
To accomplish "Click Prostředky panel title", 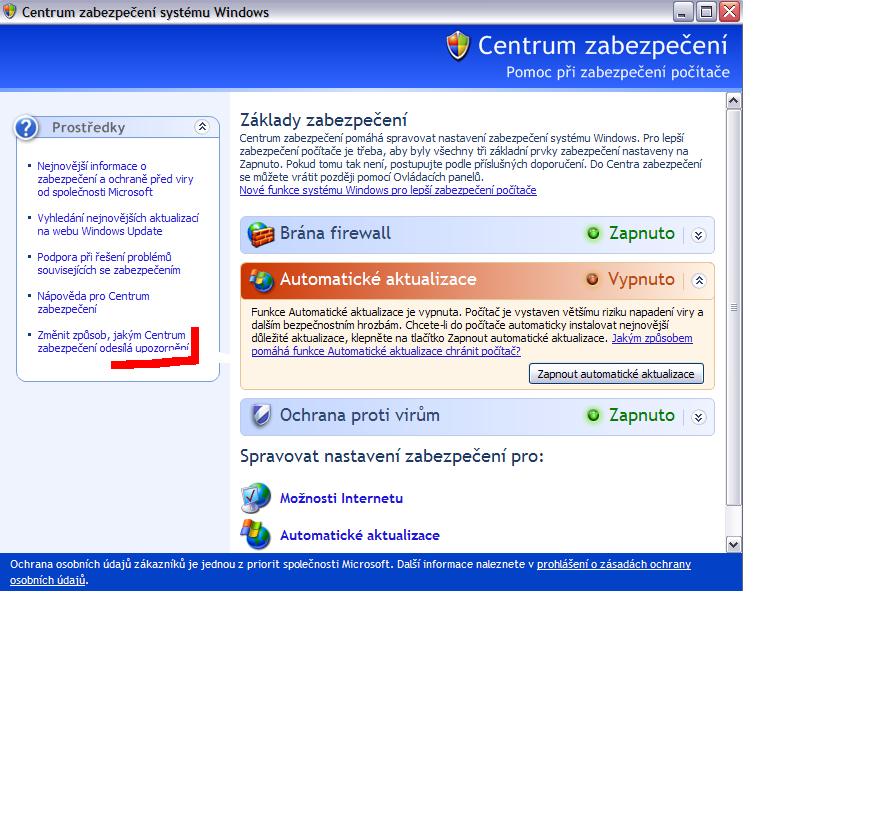I will click(x=89, y=127).
